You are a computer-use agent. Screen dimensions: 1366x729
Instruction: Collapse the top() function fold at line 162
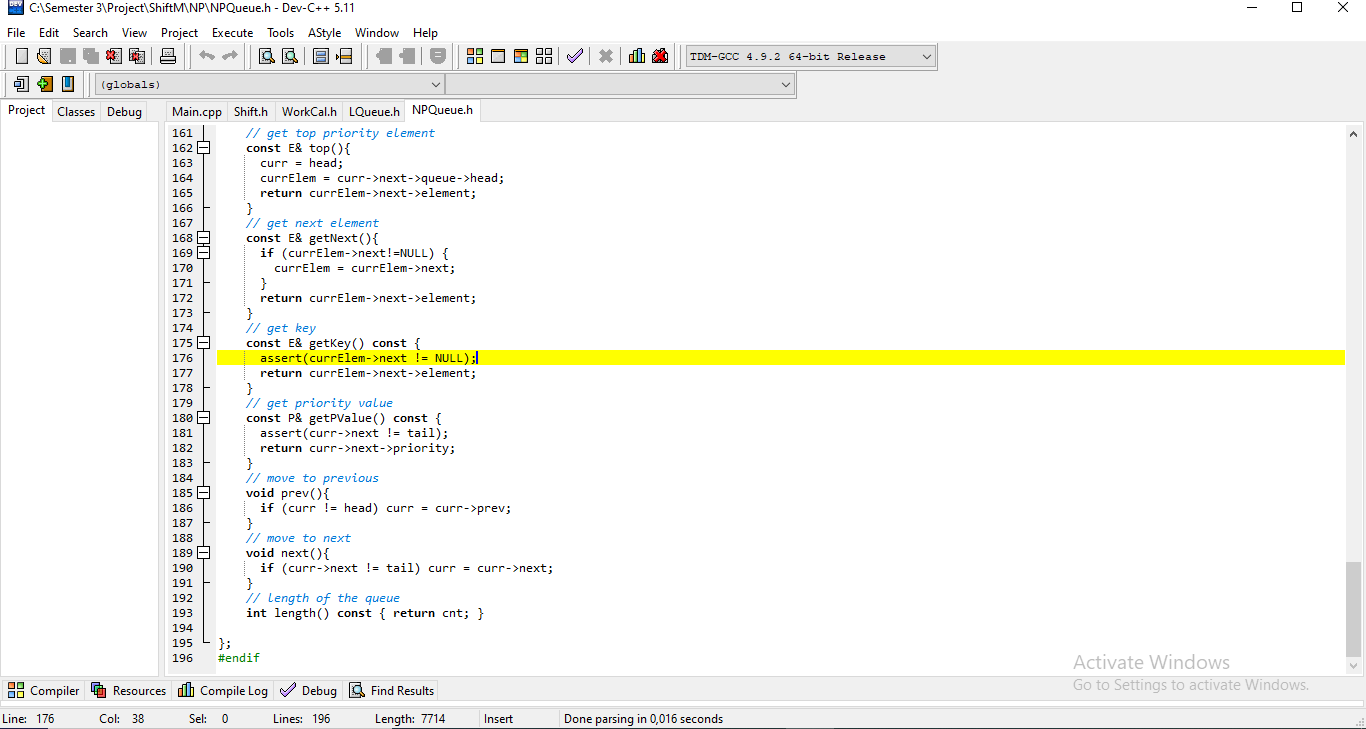tap(204, 148)
